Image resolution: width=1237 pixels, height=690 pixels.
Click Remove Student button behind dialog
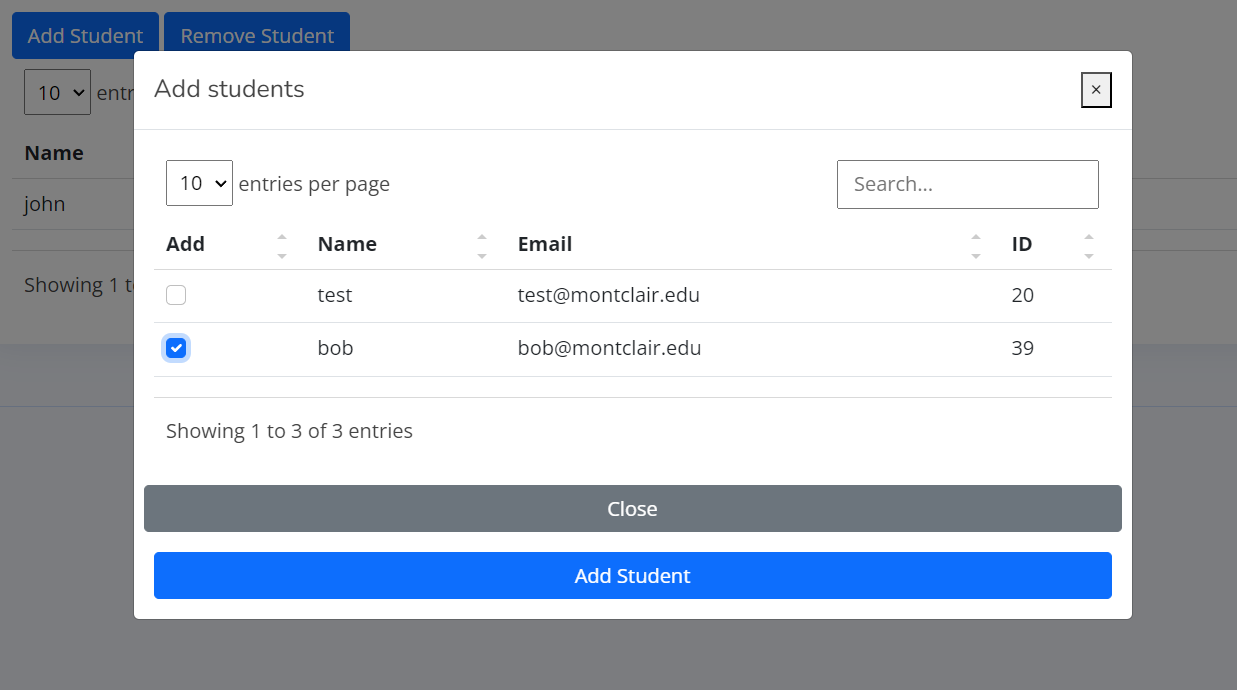pyautogui.click(x=257, y=36)
